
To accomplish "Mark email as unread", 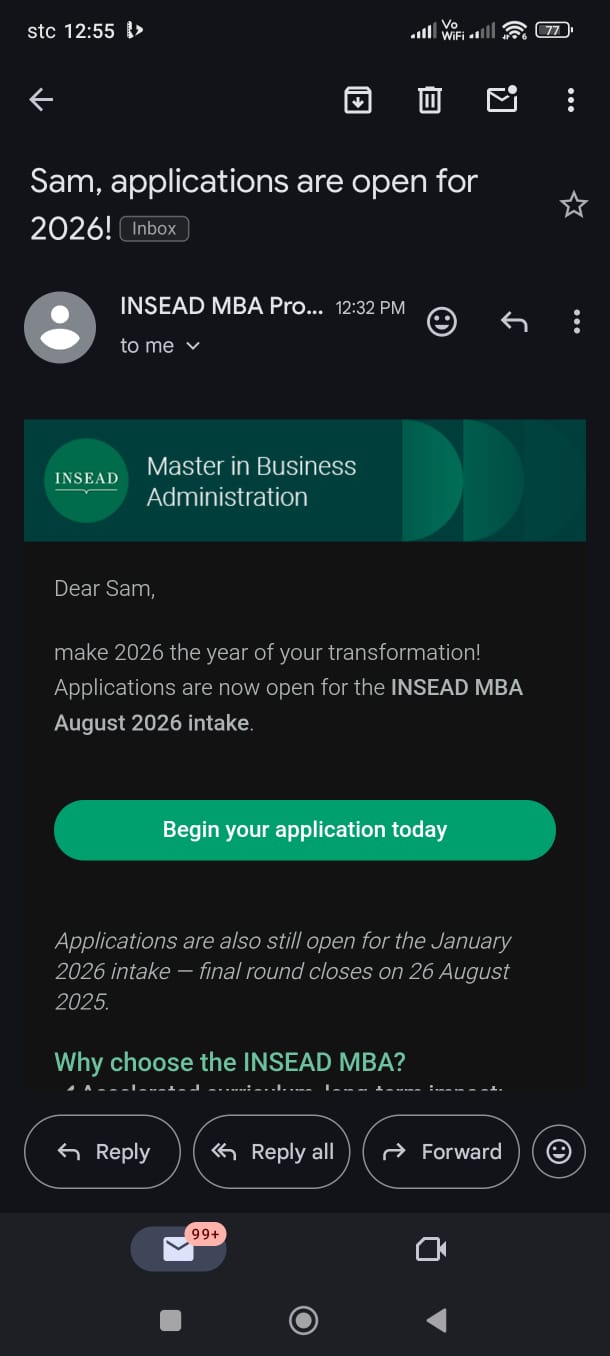I will pos(501,99).
